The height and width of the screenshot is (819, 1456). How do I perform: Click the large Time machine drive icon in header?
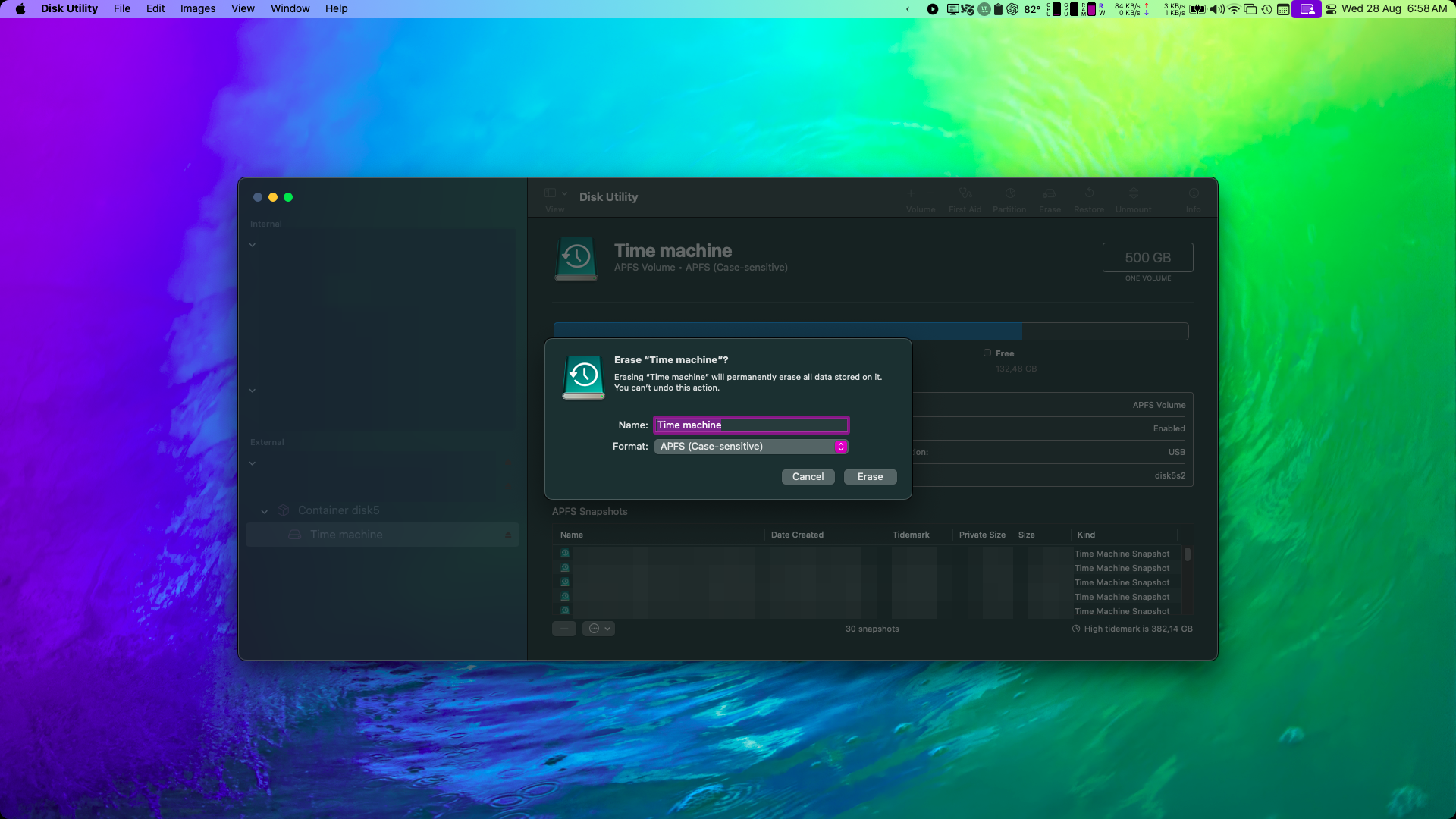coord(576,259)
